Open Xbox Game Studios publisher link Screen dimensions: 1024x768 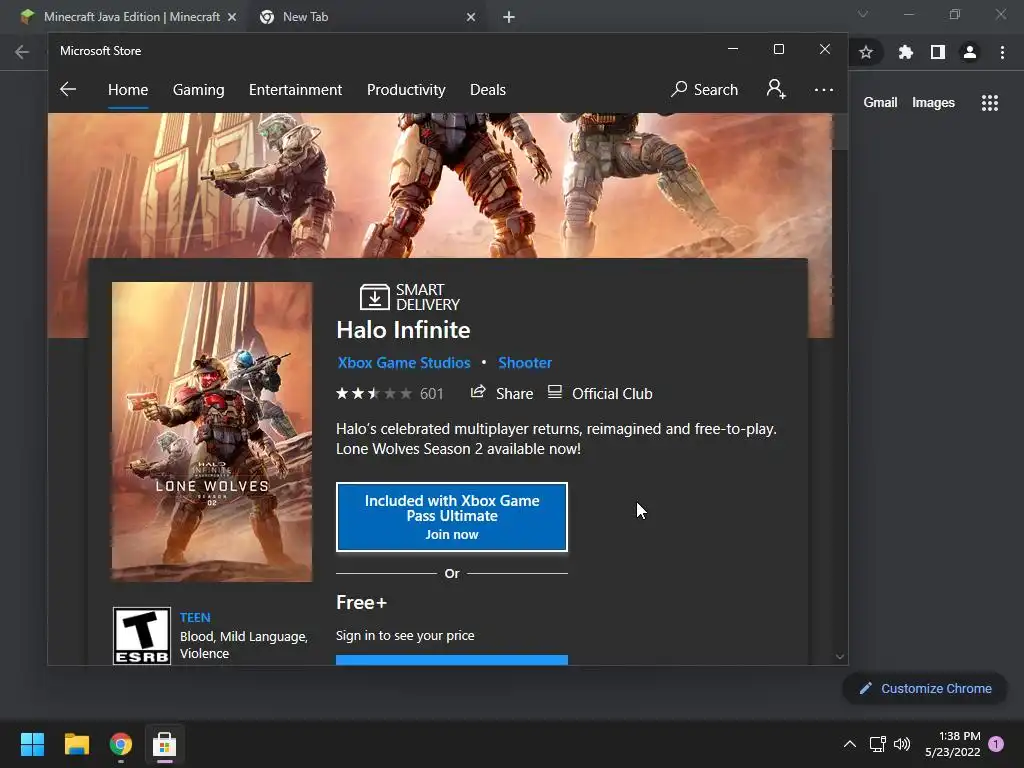(404, 363)
